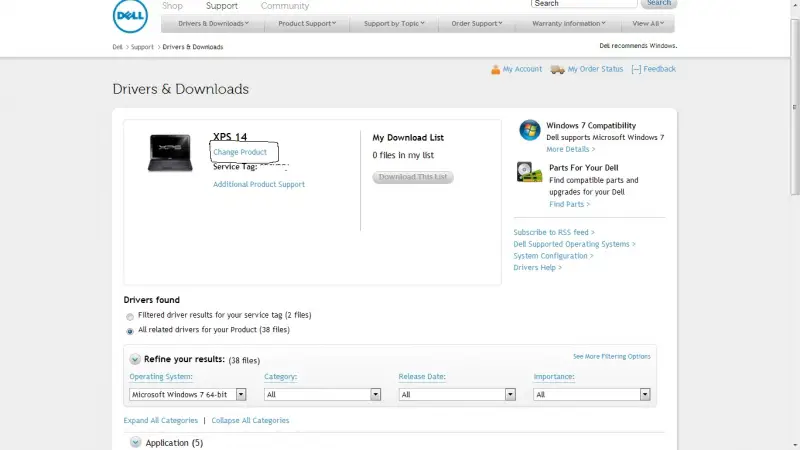Switch to the Community tab
This screenshot has width=800, height=450.
[285, 6]
